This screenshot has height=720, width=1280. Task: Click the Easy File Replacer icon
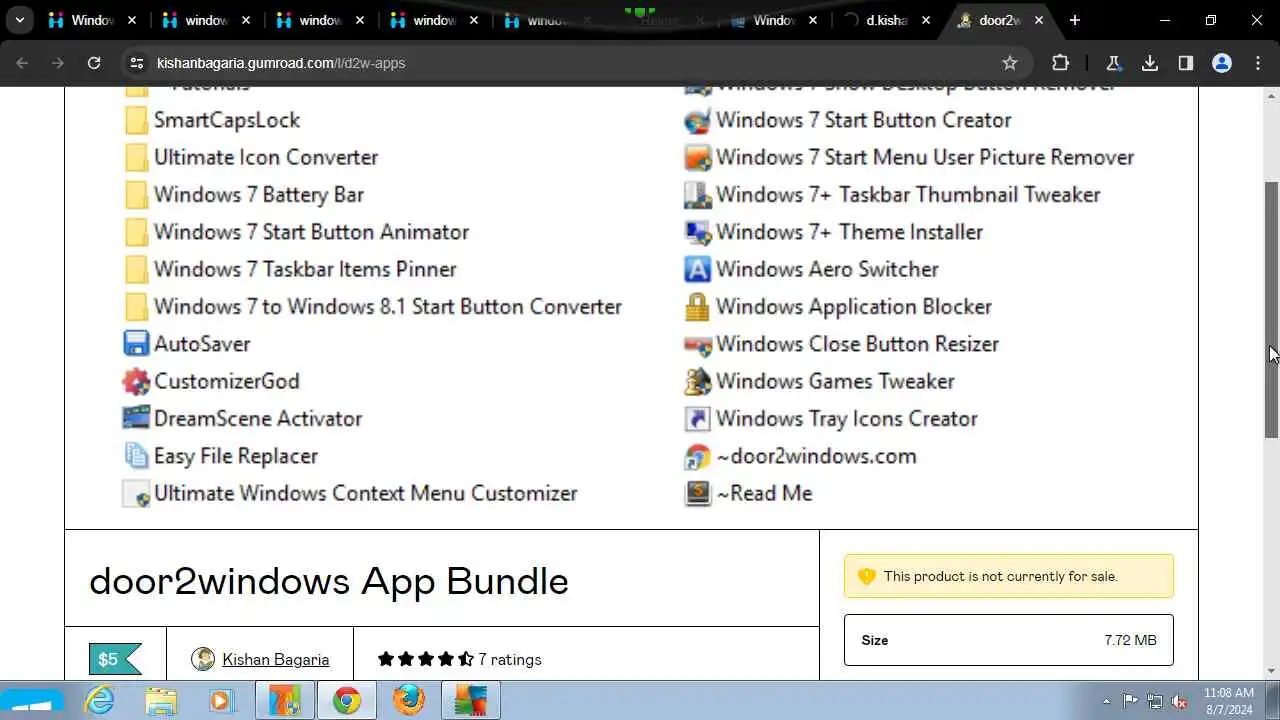coord(136,456)
